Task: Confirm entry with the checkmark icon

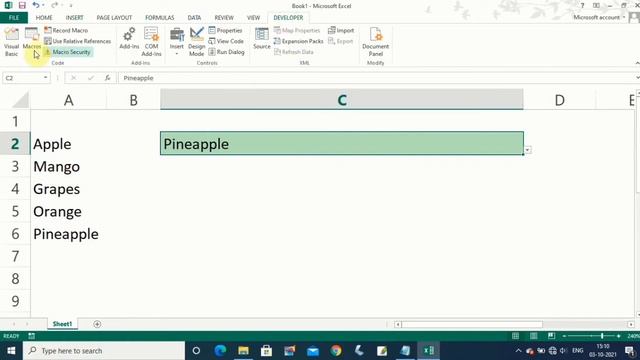Action: click(x=91, y=78)
